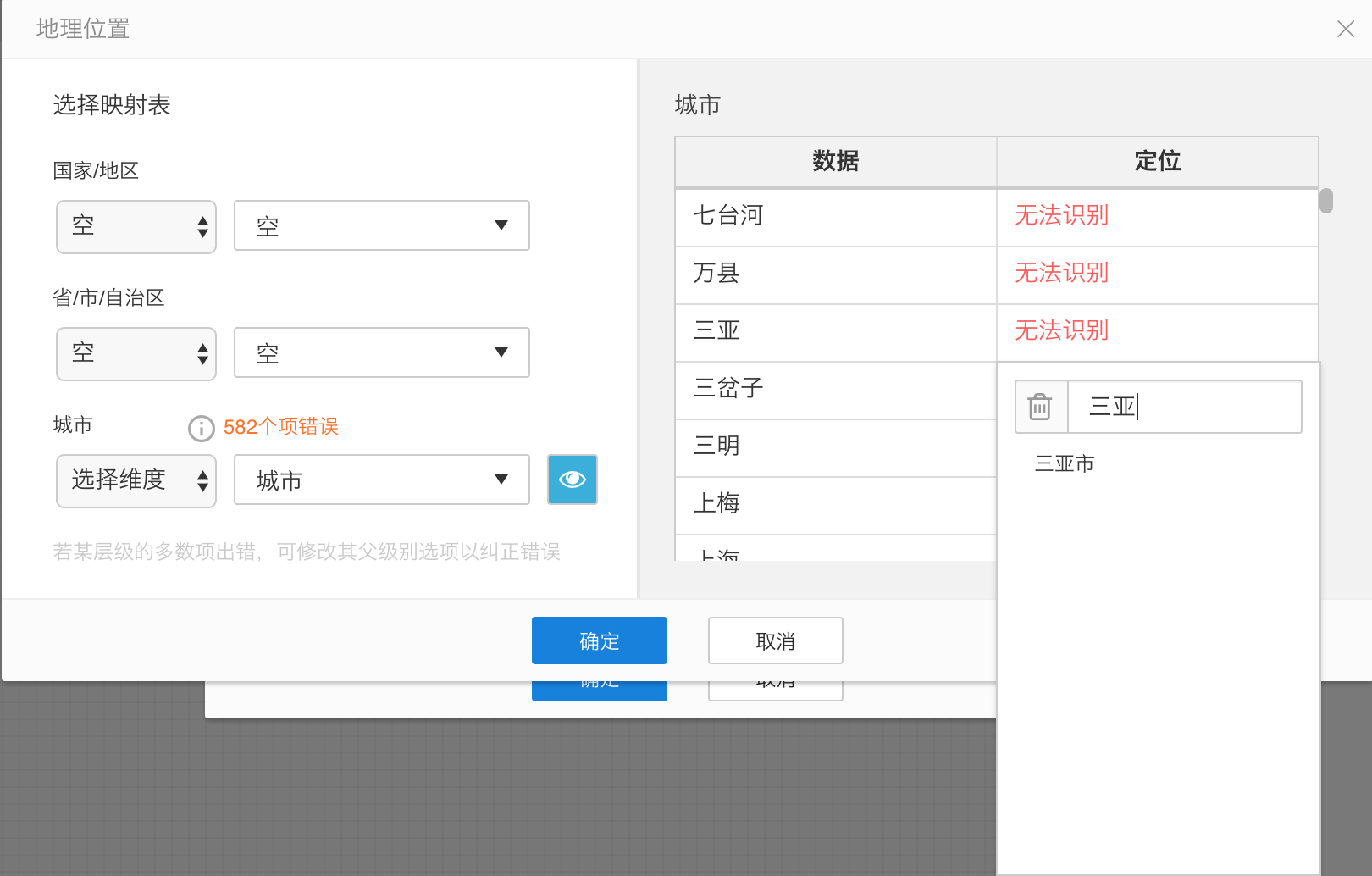Close the 地理位置 dialog with X
Image resolution: width=1372 pixels, height=876 pixels.
click(1345, 30)
